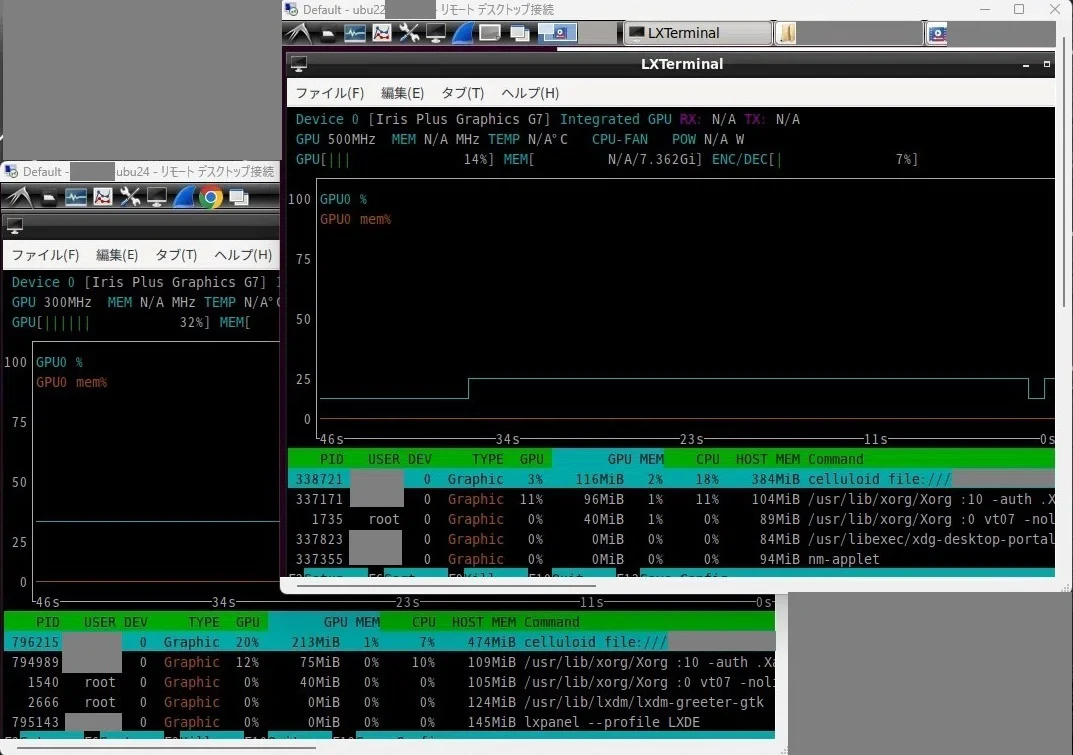Click the folder-icon taskbar button in ubu22 panel

pos(849,33)
